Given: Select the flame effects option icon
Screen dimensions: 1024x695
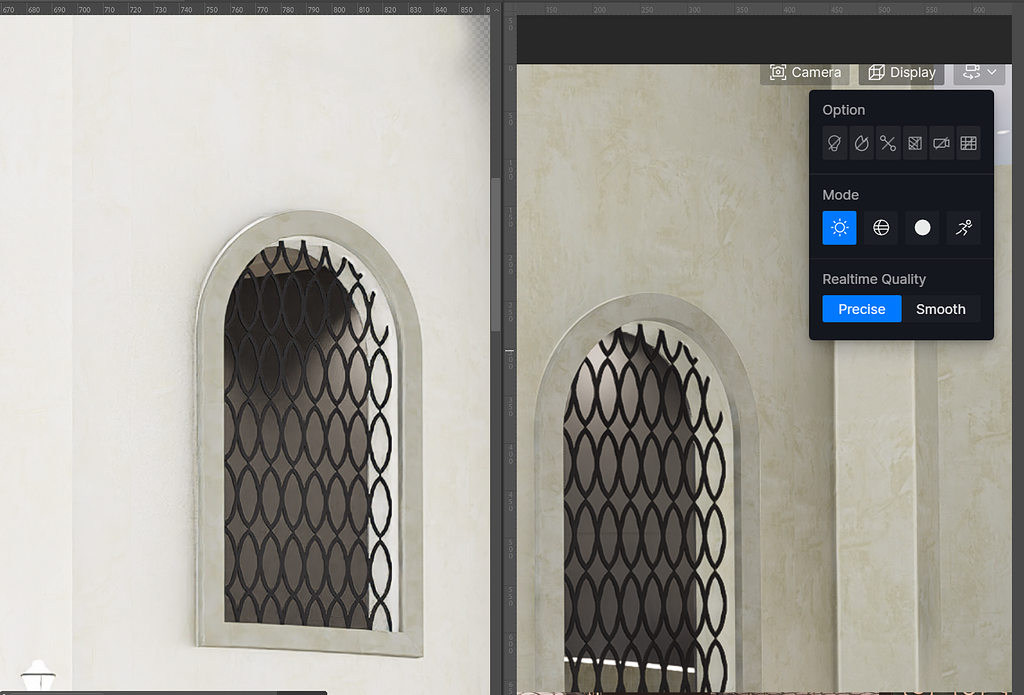Looking at the screenshot, I should click(x=861, y=143).
